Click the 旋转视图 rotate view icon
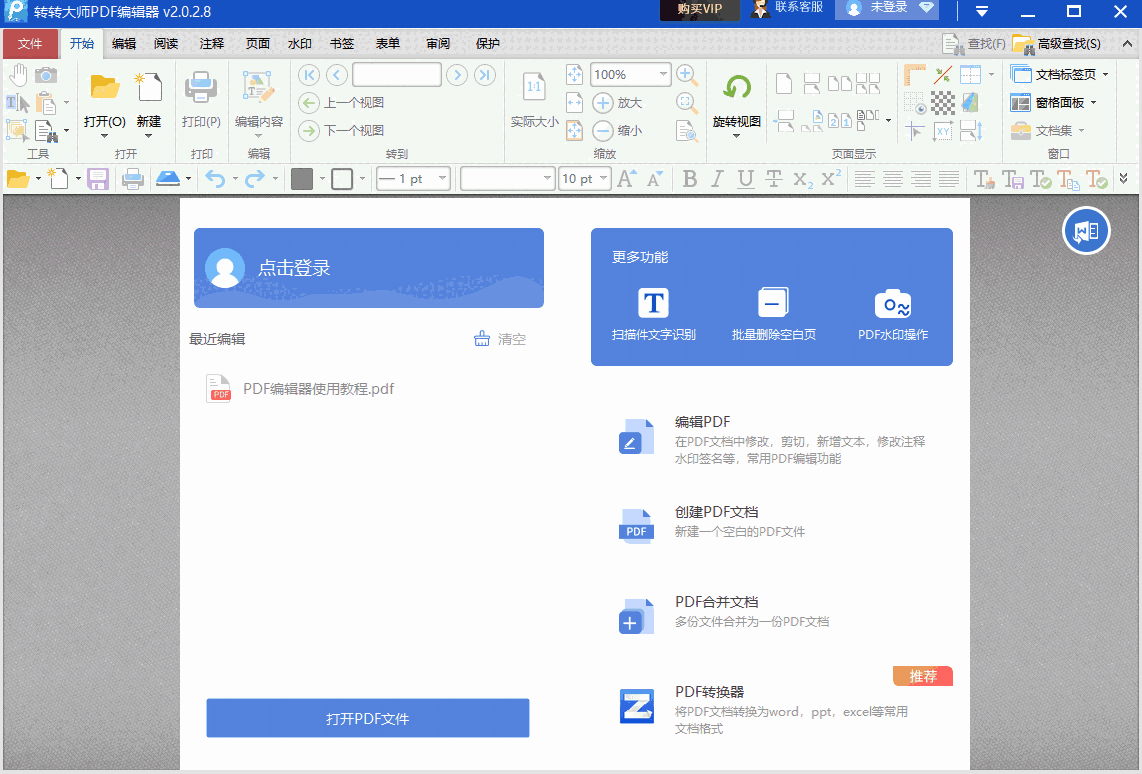This screenshot has height=774, width=1142. [x=736, y=88]
